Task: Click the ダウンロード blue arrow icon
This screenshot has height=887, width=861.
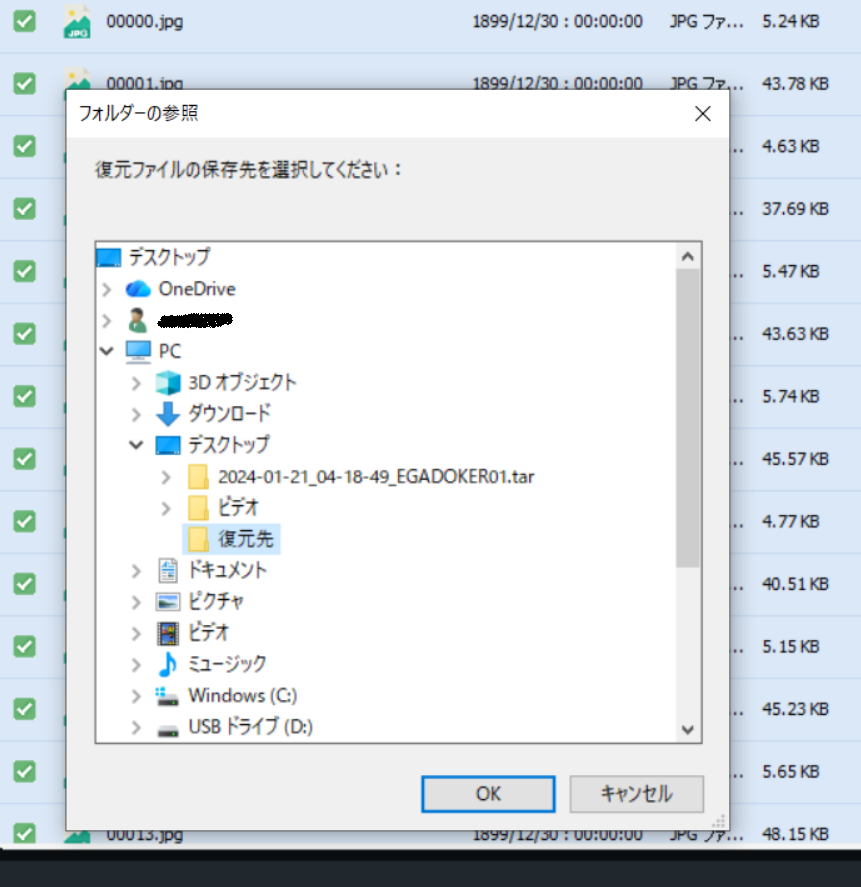Action: 168,414
